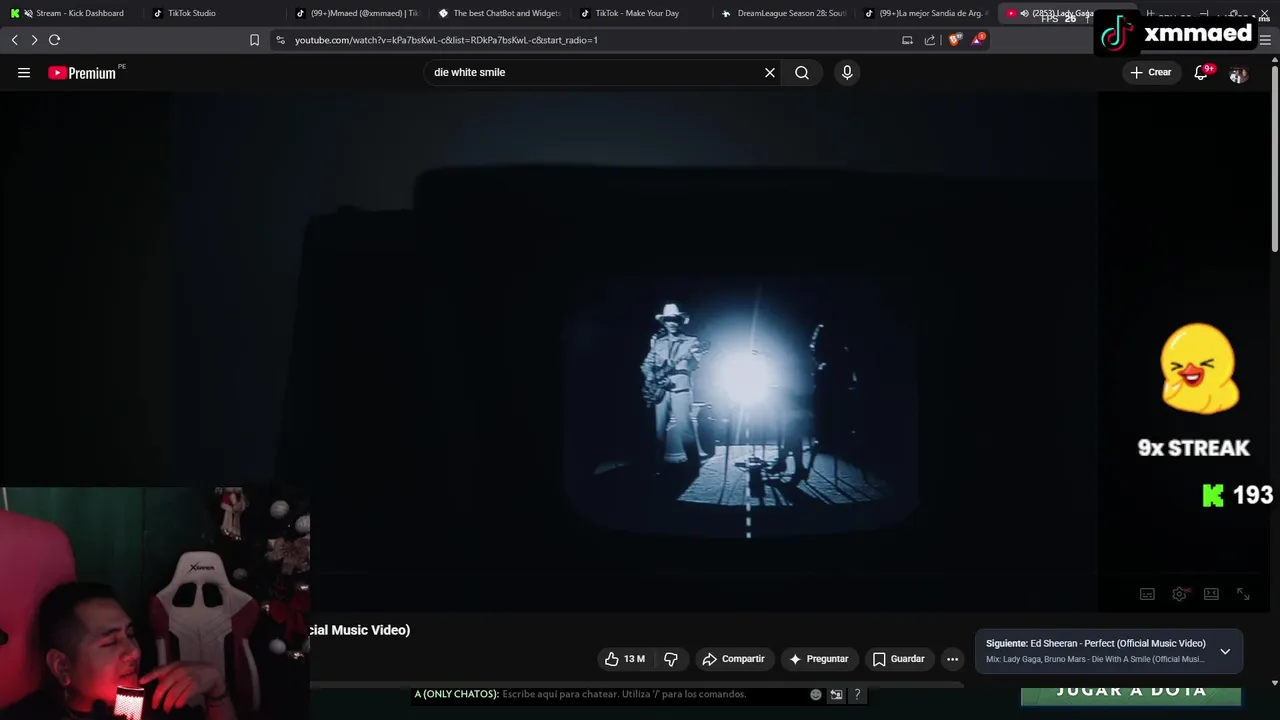Enter fullscreen on the video player
The image size is (1280, 720).
pyautogui.click(x=1243, y=594)
